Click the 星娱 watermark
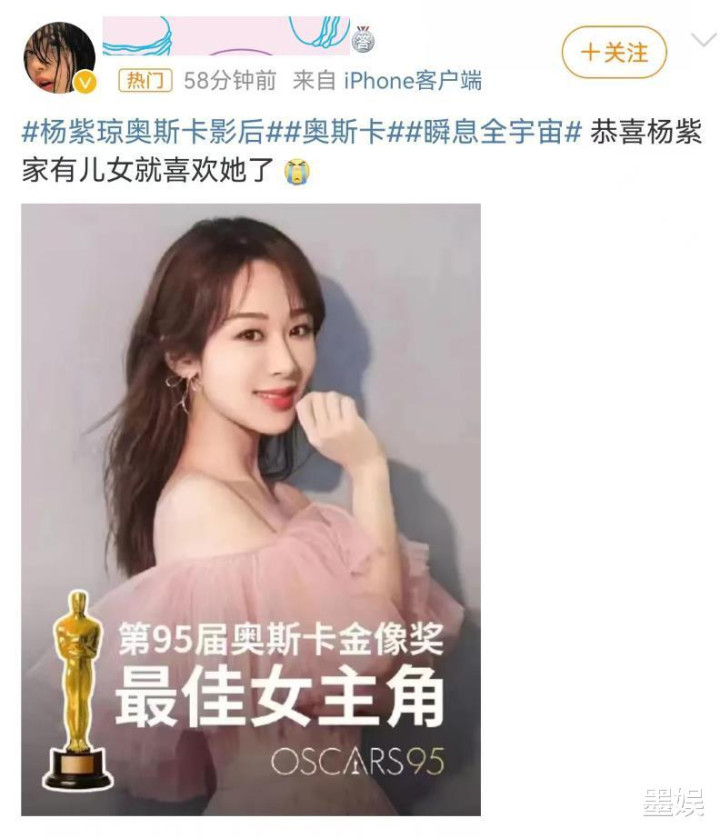Image resolution: width=720 pixels, height=838 pixels. point(673,802)
